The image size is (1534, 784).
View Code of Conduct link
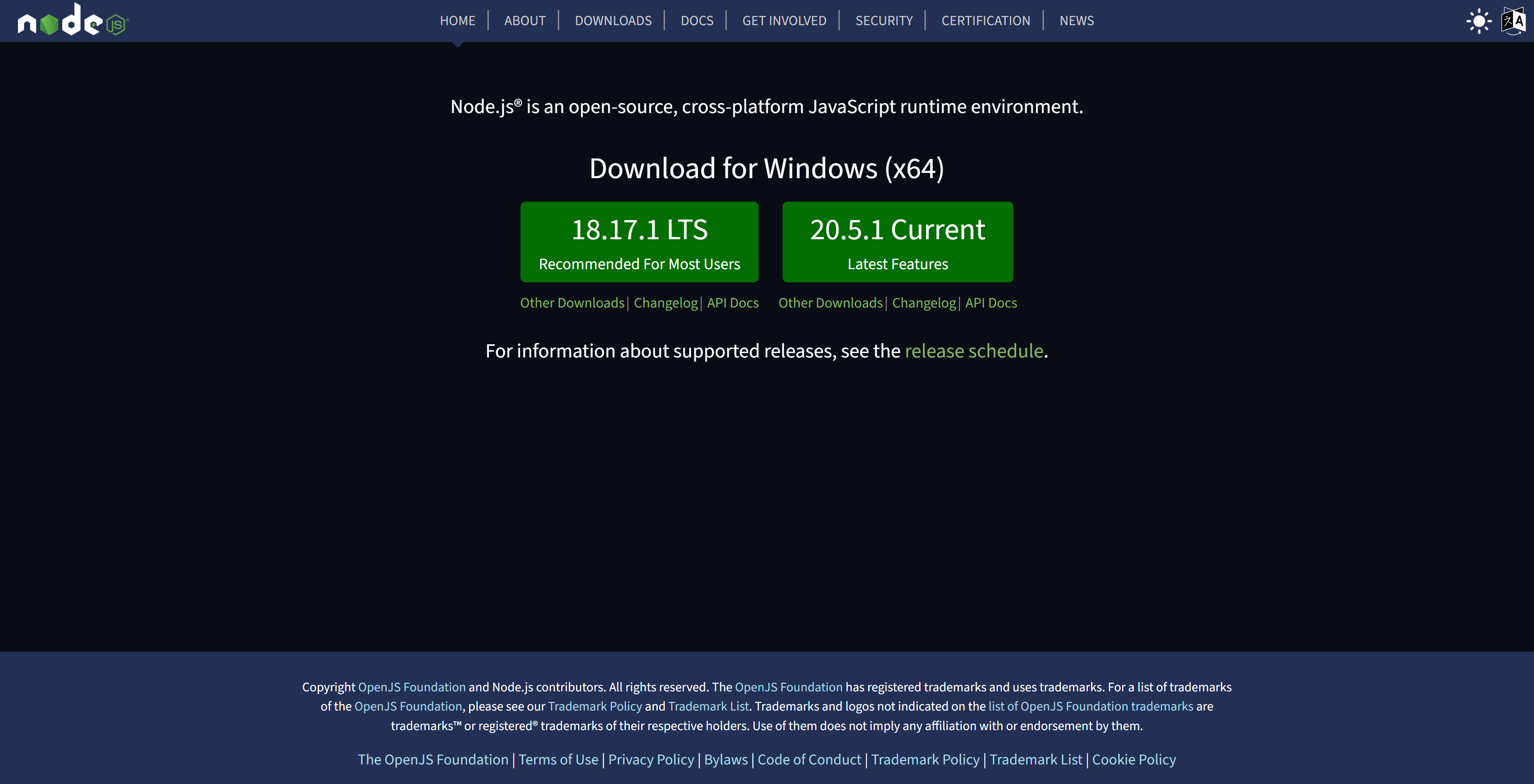point(809,760)
